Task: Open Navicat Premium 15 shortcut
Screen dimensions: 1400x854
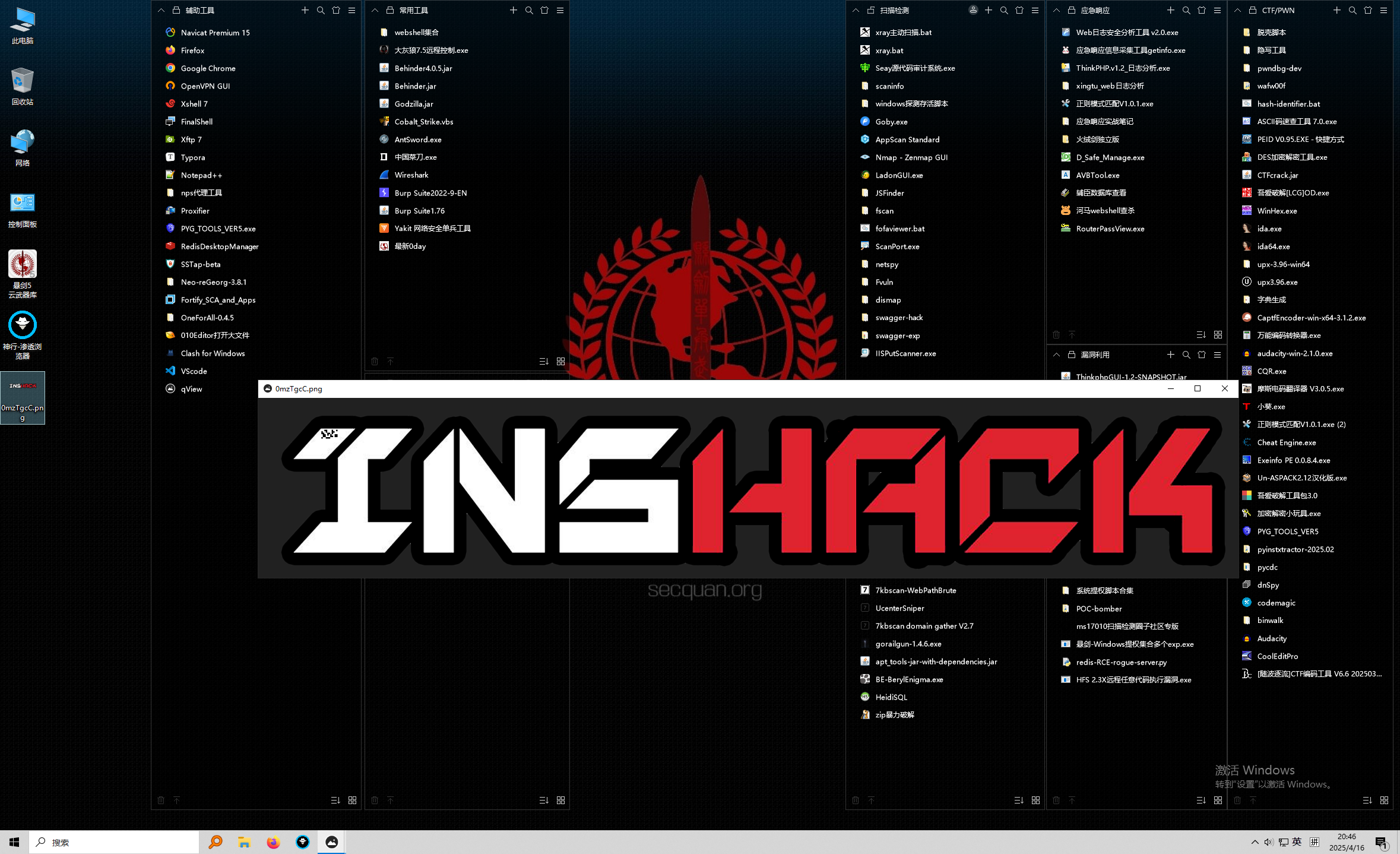Action: (x=214, y=33)
